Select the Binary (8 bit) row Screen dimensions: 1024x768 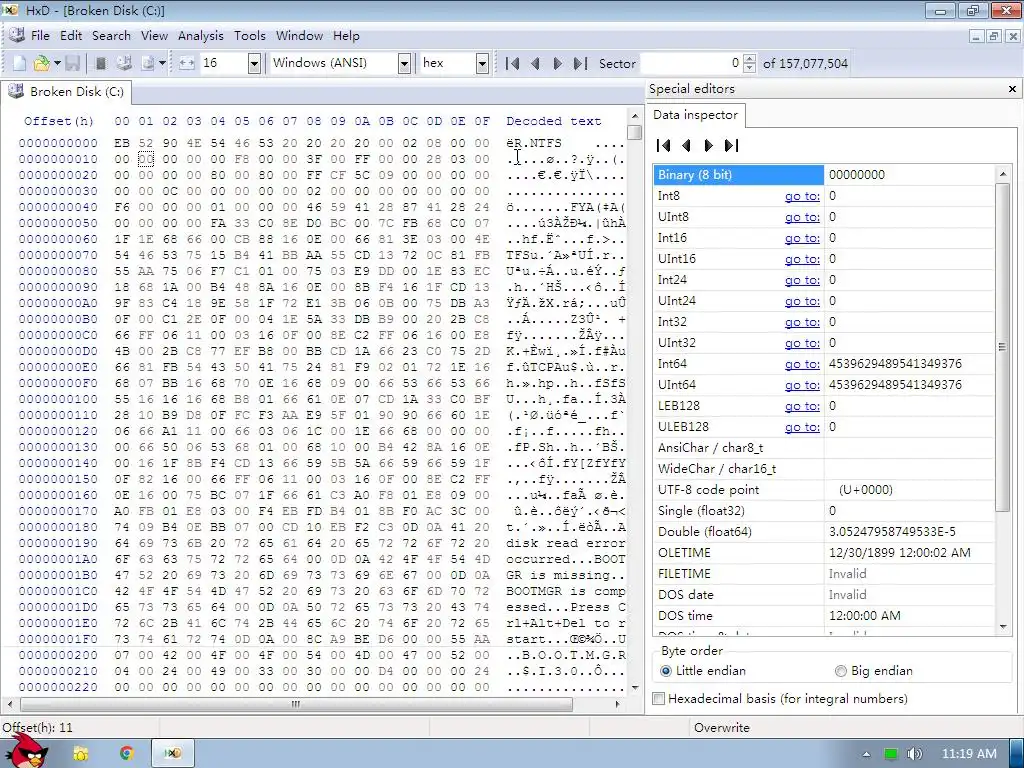(824, 175)
